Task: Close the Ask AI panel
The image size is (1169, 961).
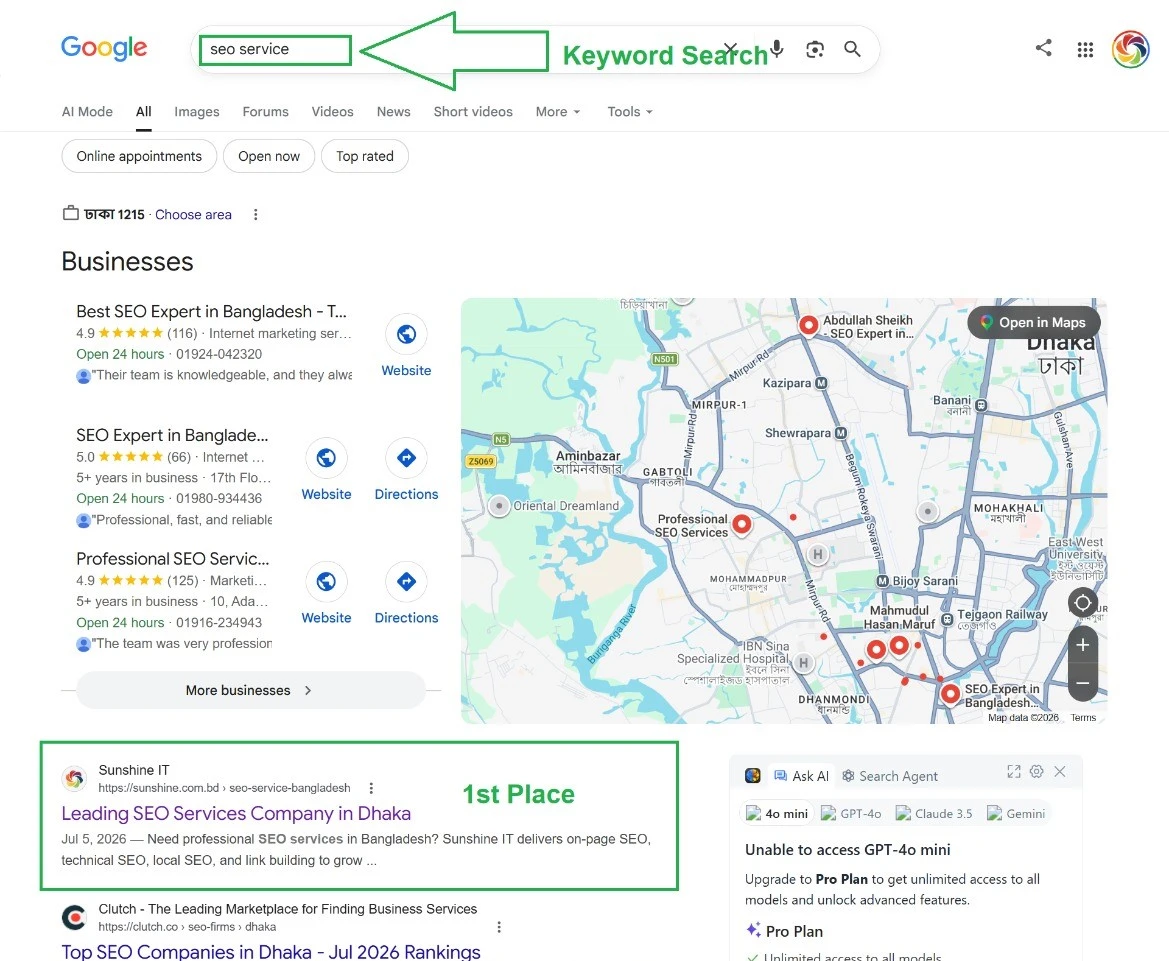Action: coord(1059,772)
